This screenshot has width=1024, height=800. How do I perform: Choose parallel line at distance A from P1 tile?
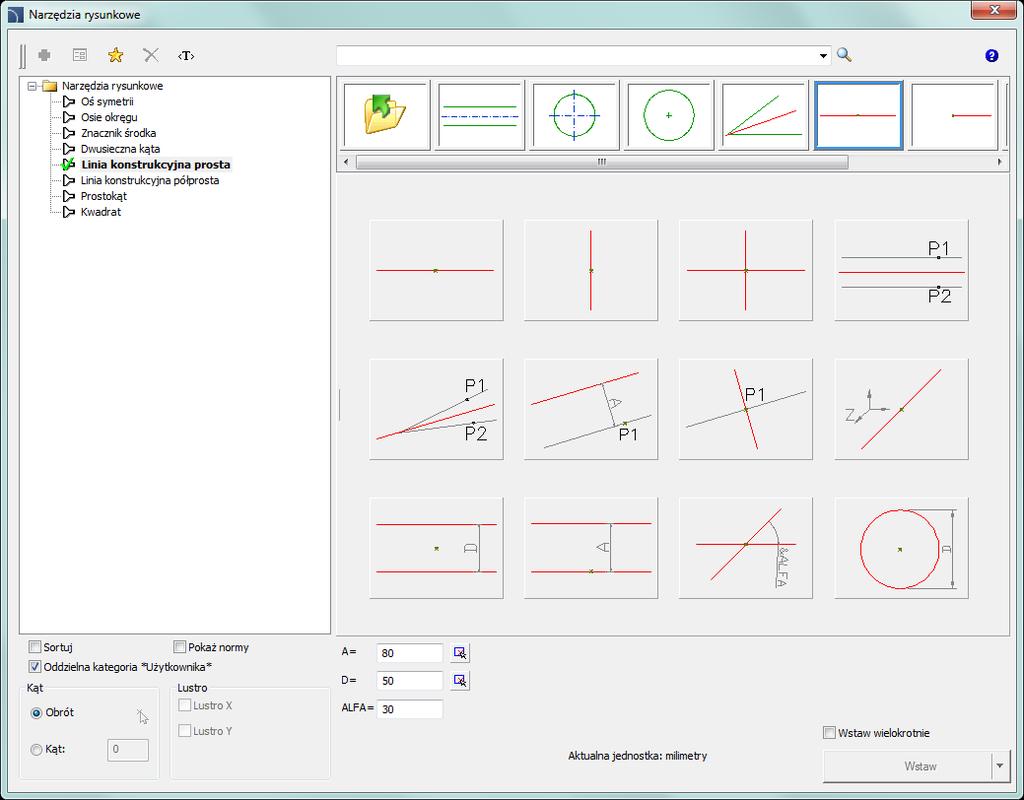pyautogui.click(x=591, y=409)
